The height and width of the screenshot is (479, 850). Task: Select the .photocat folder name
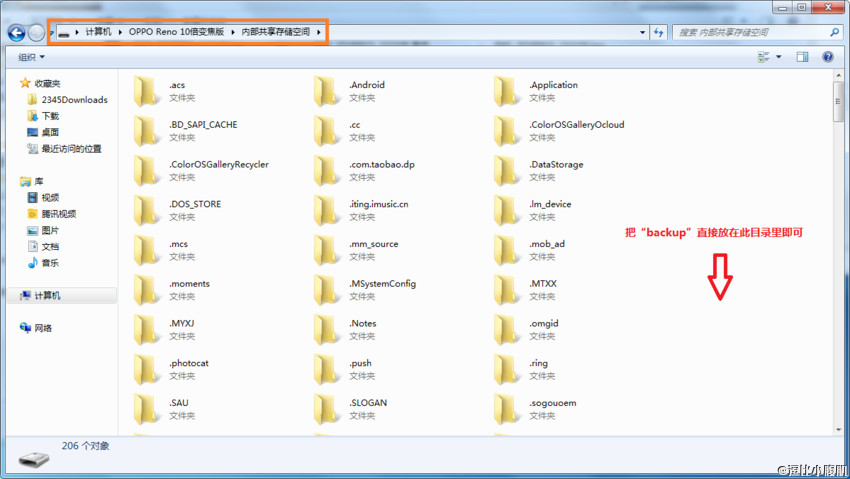189,363
